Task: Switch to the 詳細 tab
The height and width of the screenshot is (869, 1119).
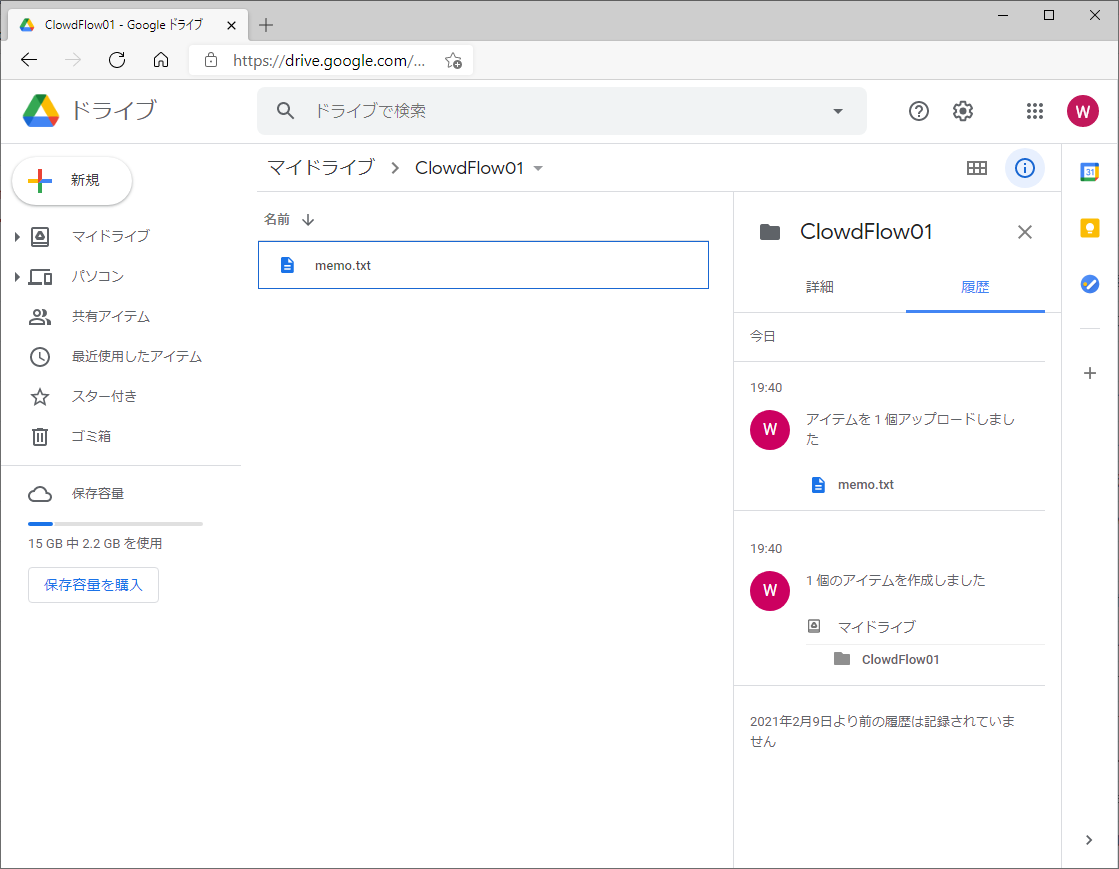Action: (819, 287)
